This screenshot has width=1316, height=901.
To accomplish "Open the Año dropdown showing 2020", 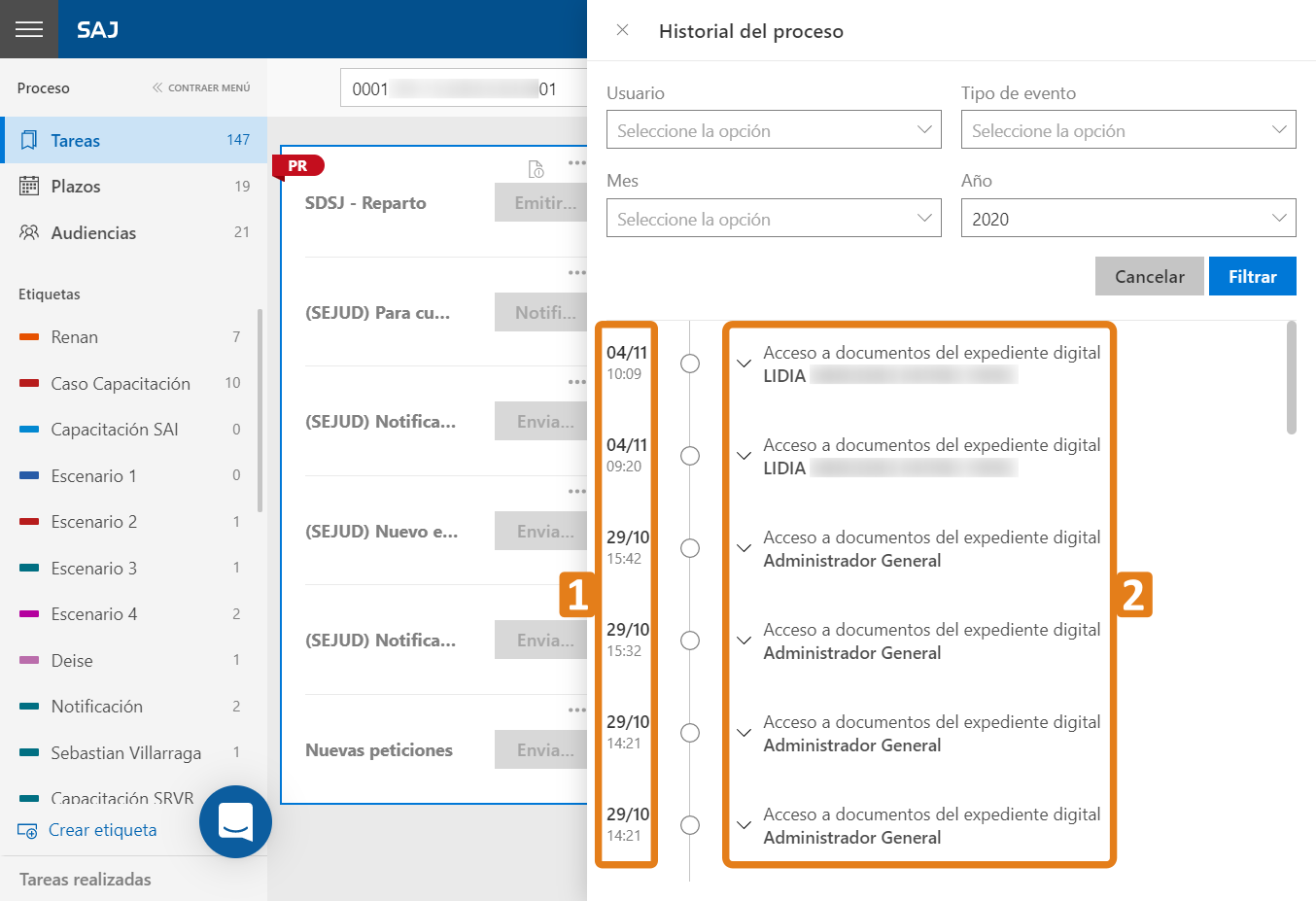I will [x=1128, y=218].
